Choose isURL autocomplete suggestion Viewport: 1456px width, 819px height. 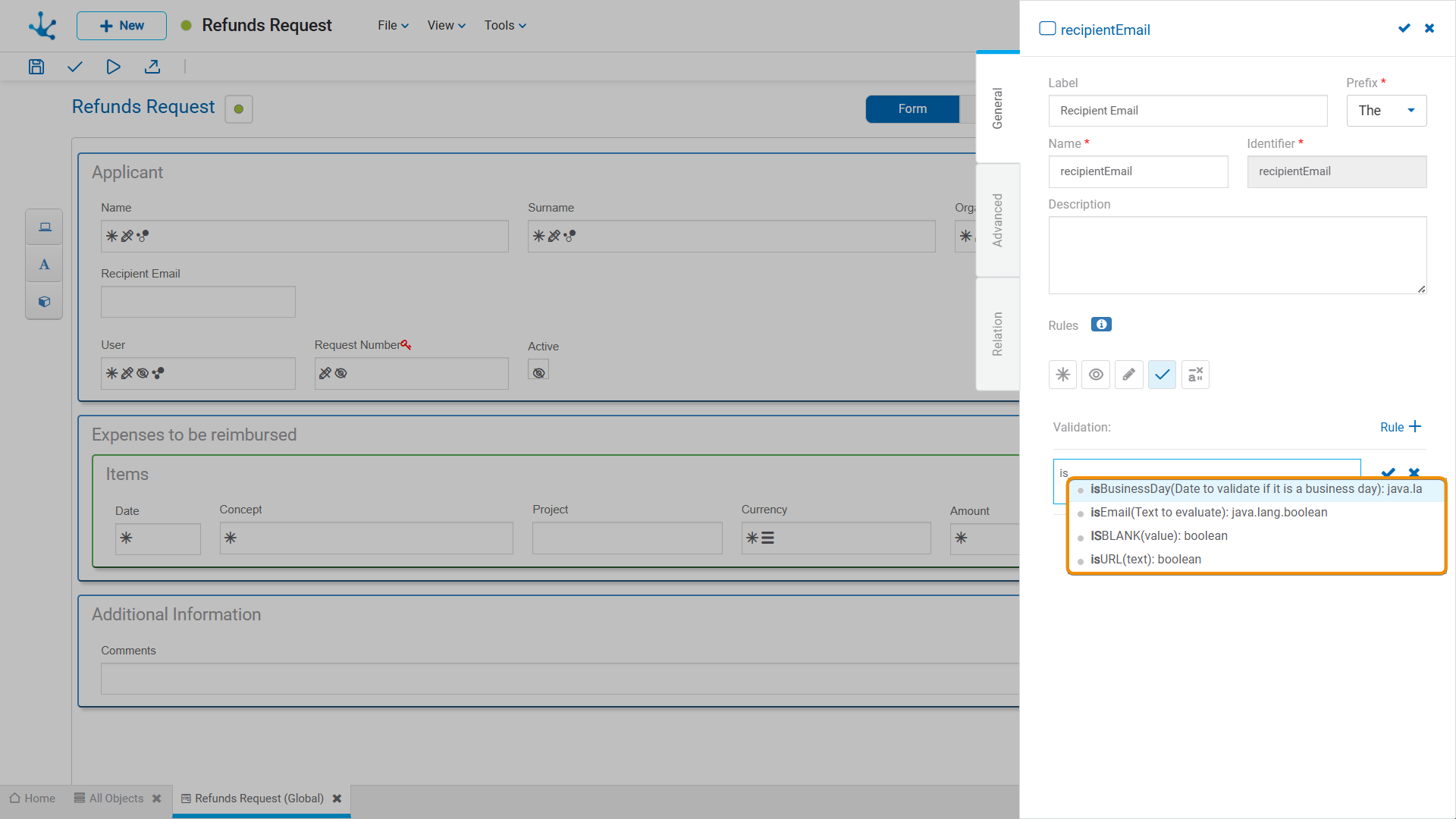[1256, 560]
